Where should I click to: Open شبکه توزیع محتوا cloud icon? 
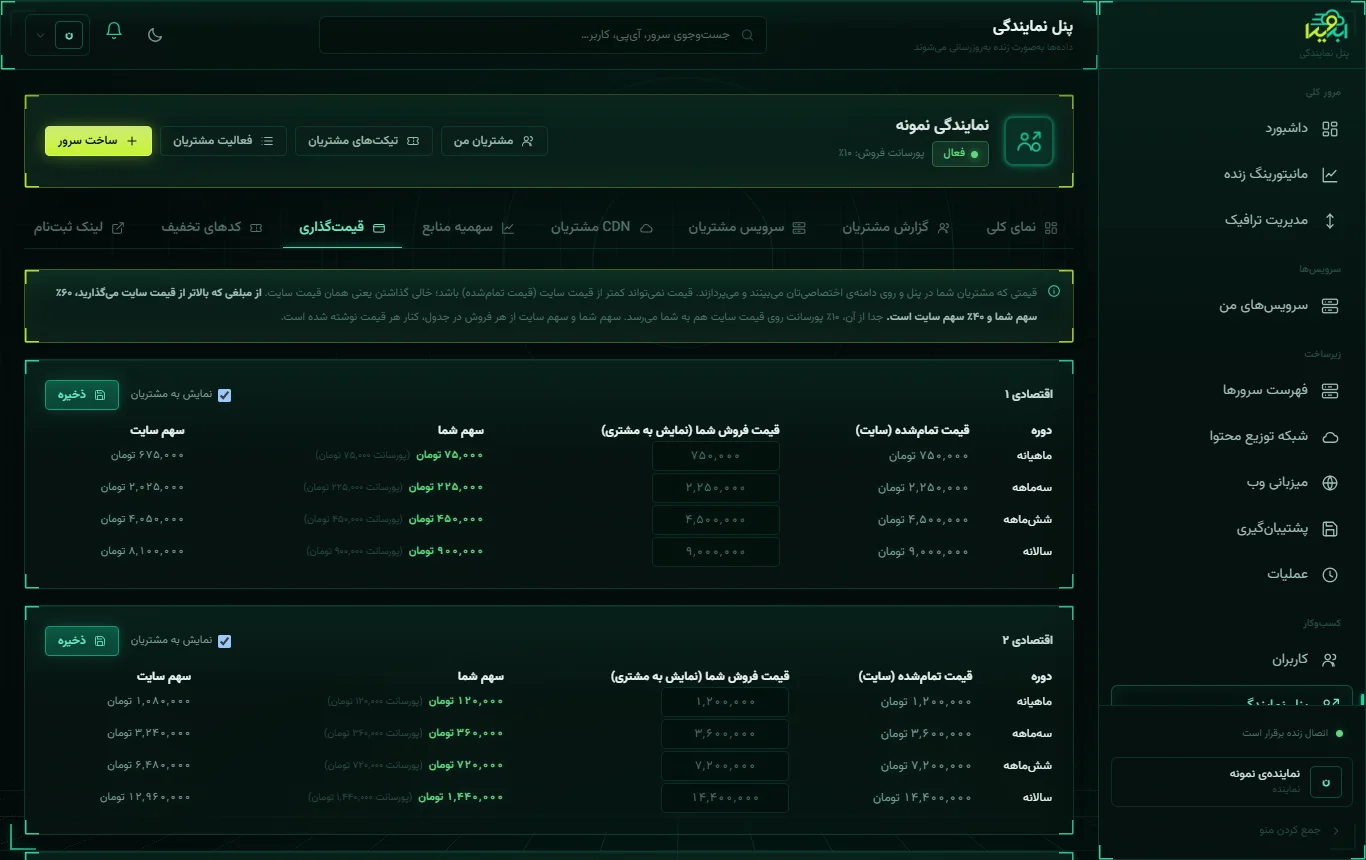pyautogui.click(x=1329, y=436)
